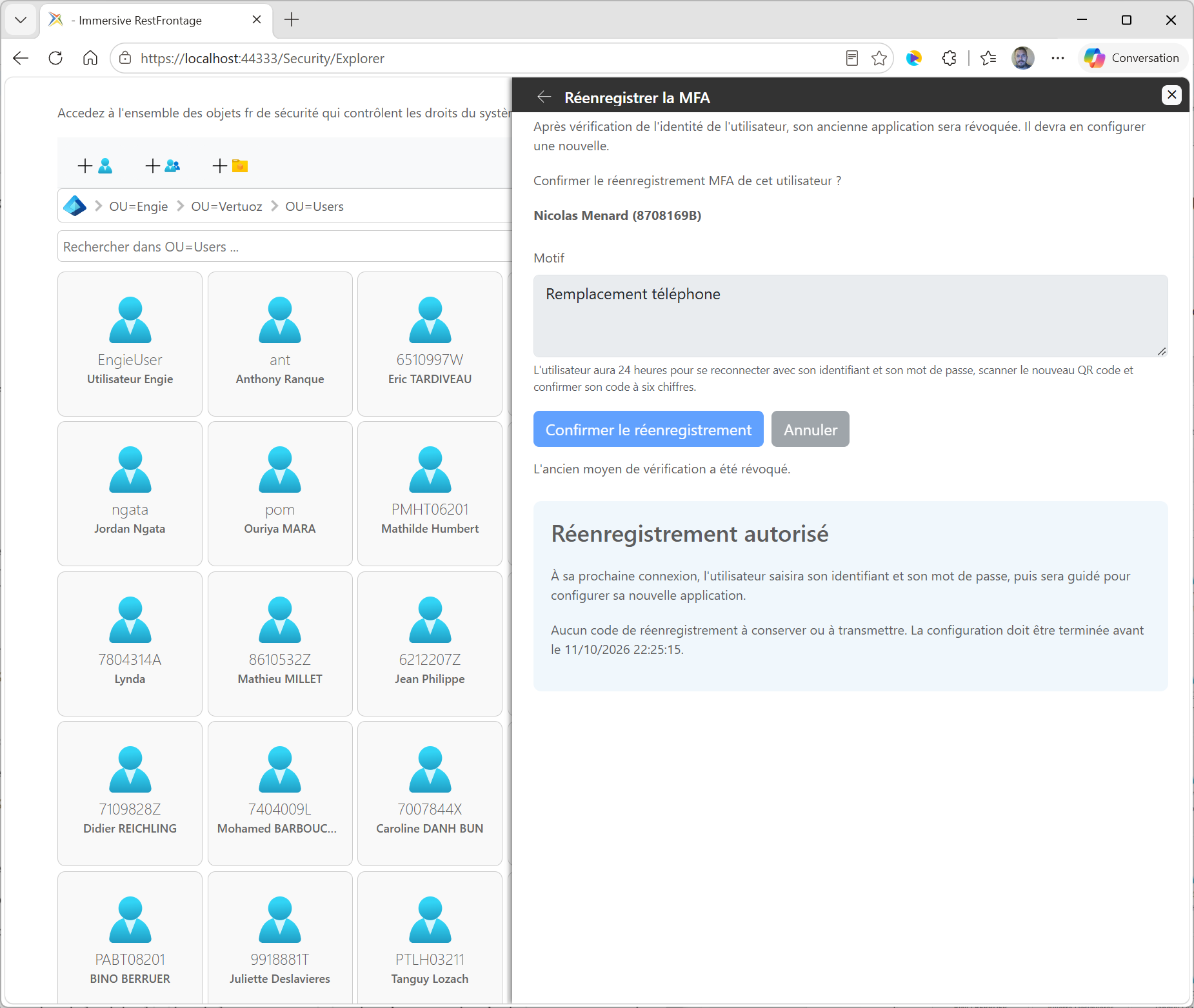Click the add group icon
The image size is (1194, 1008).
click(163, 166)
